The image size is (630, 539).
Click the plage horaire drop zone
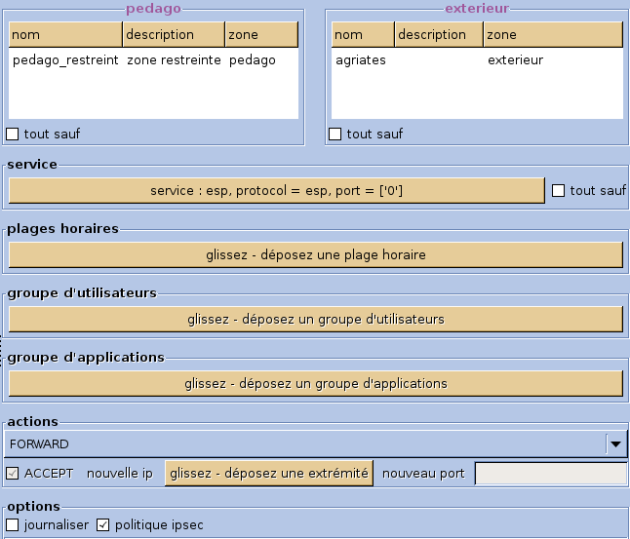[316, 255]
